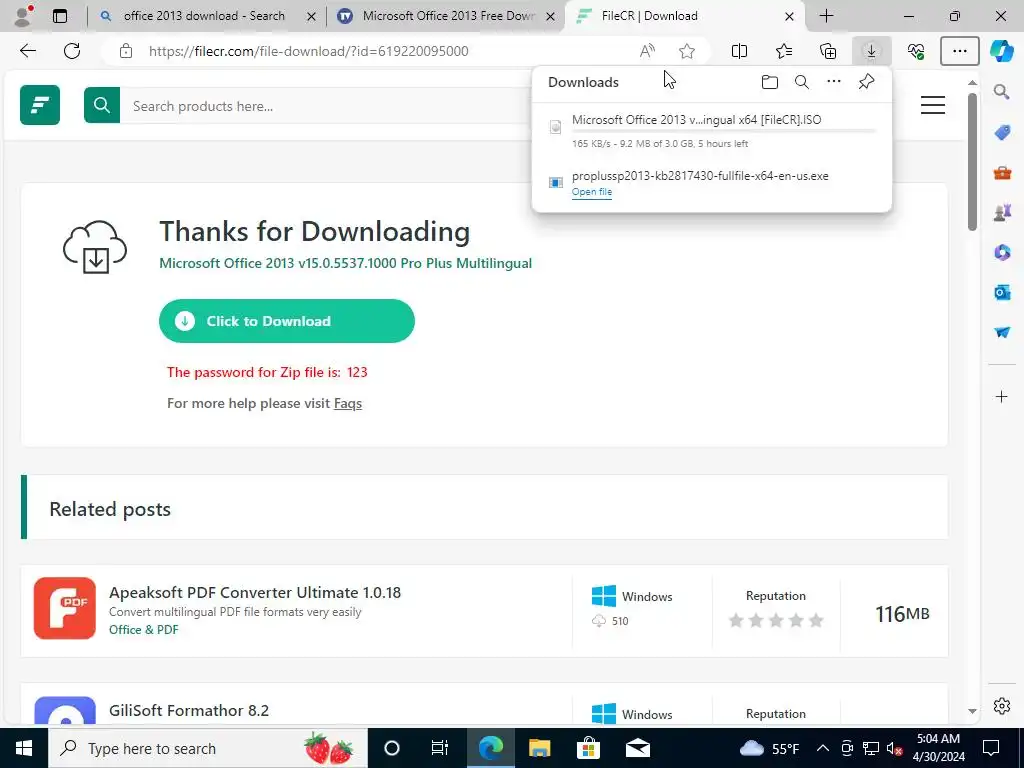The image size is (1024, 768).
Task: Click the taskbar search box
Action: click(x=208, y=748)
